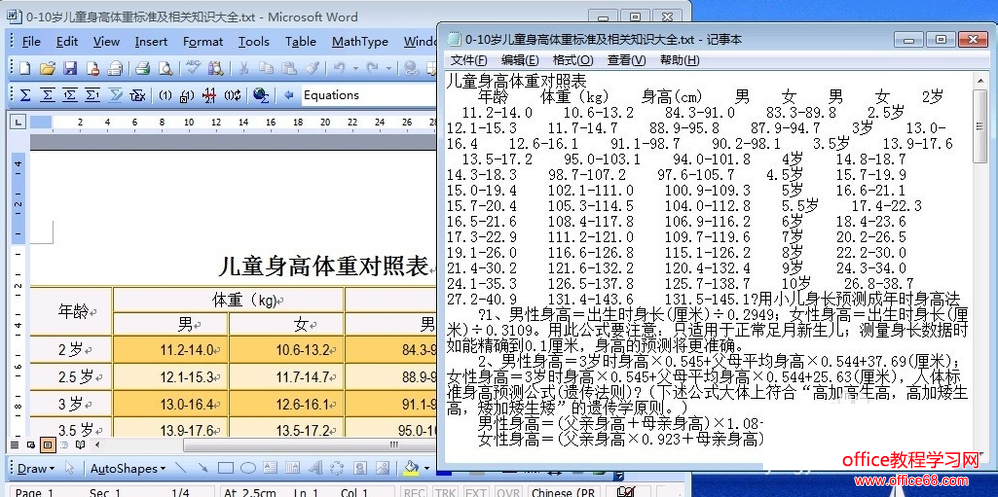Image resolution: width=998 pixels, height=497 pixels.
Task: Open the File menu in Word
Action: point(31,42)
